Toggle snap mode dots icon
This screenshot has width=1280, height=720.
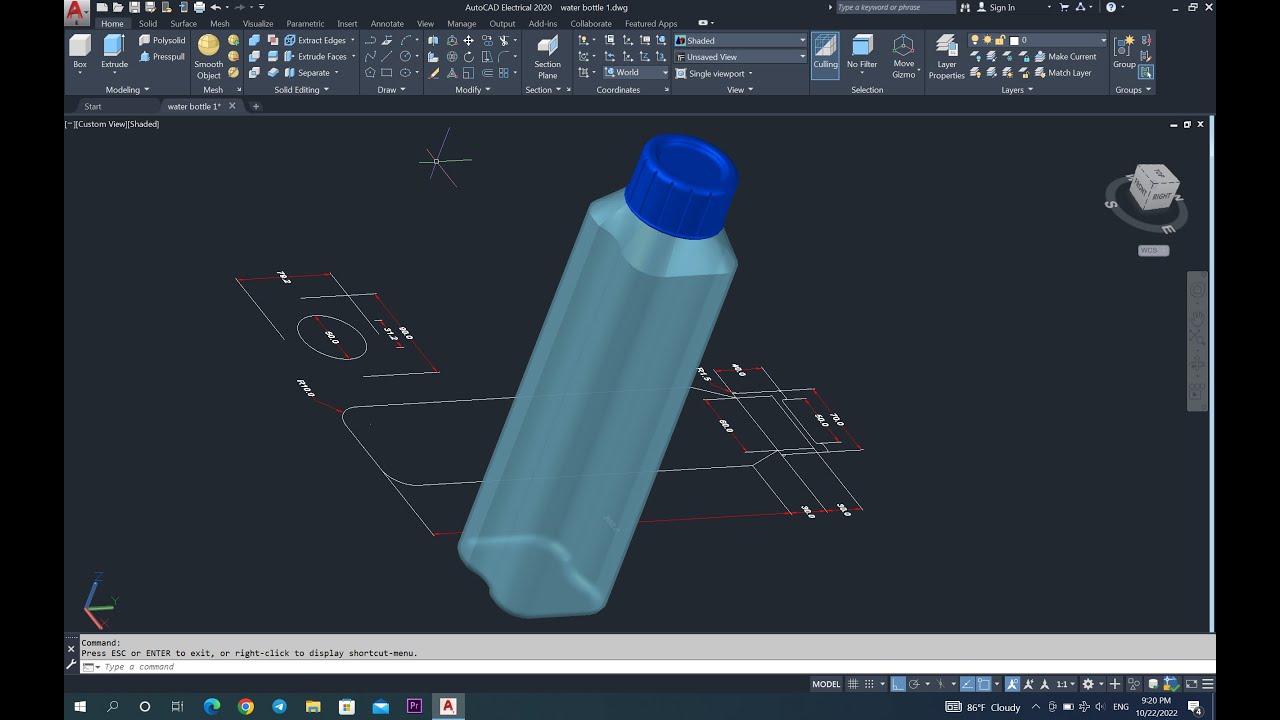pos(871,684)
